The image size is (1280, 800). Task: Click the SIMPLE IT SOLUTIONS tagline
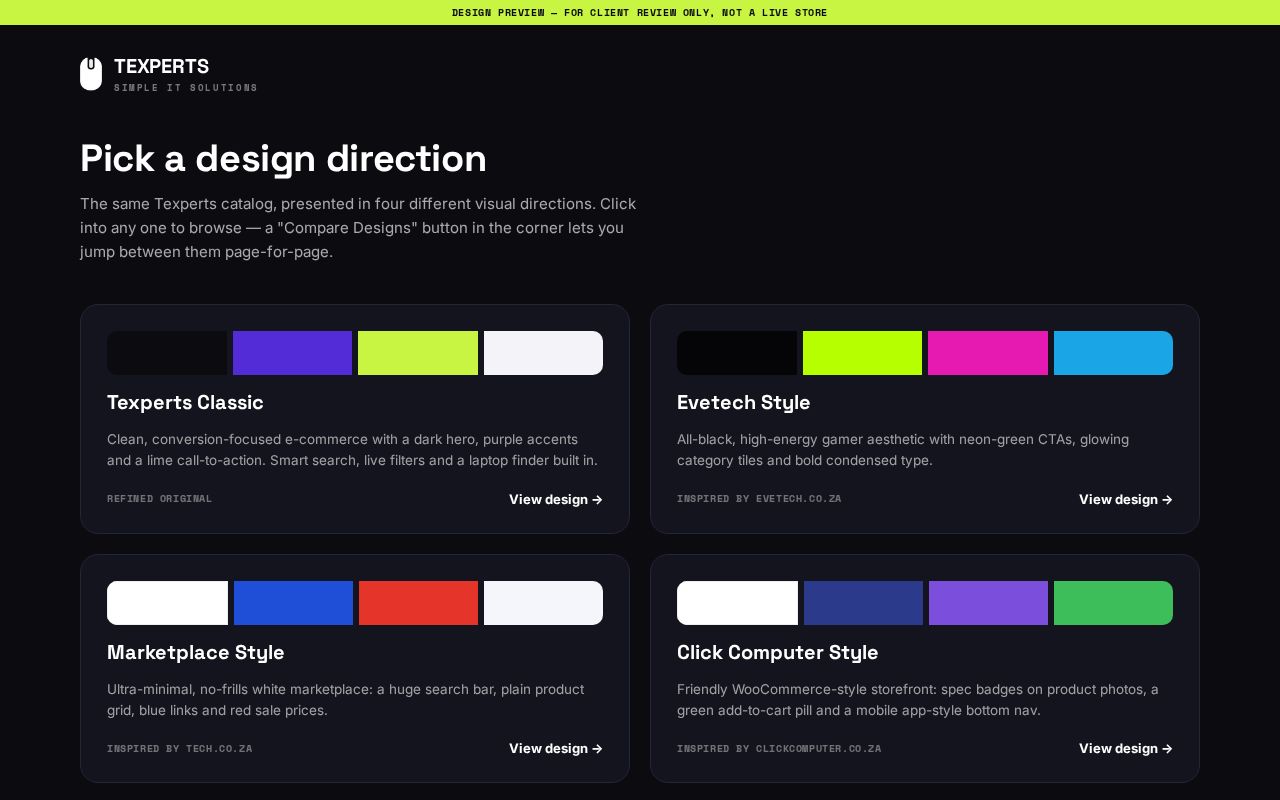[186, 88]
